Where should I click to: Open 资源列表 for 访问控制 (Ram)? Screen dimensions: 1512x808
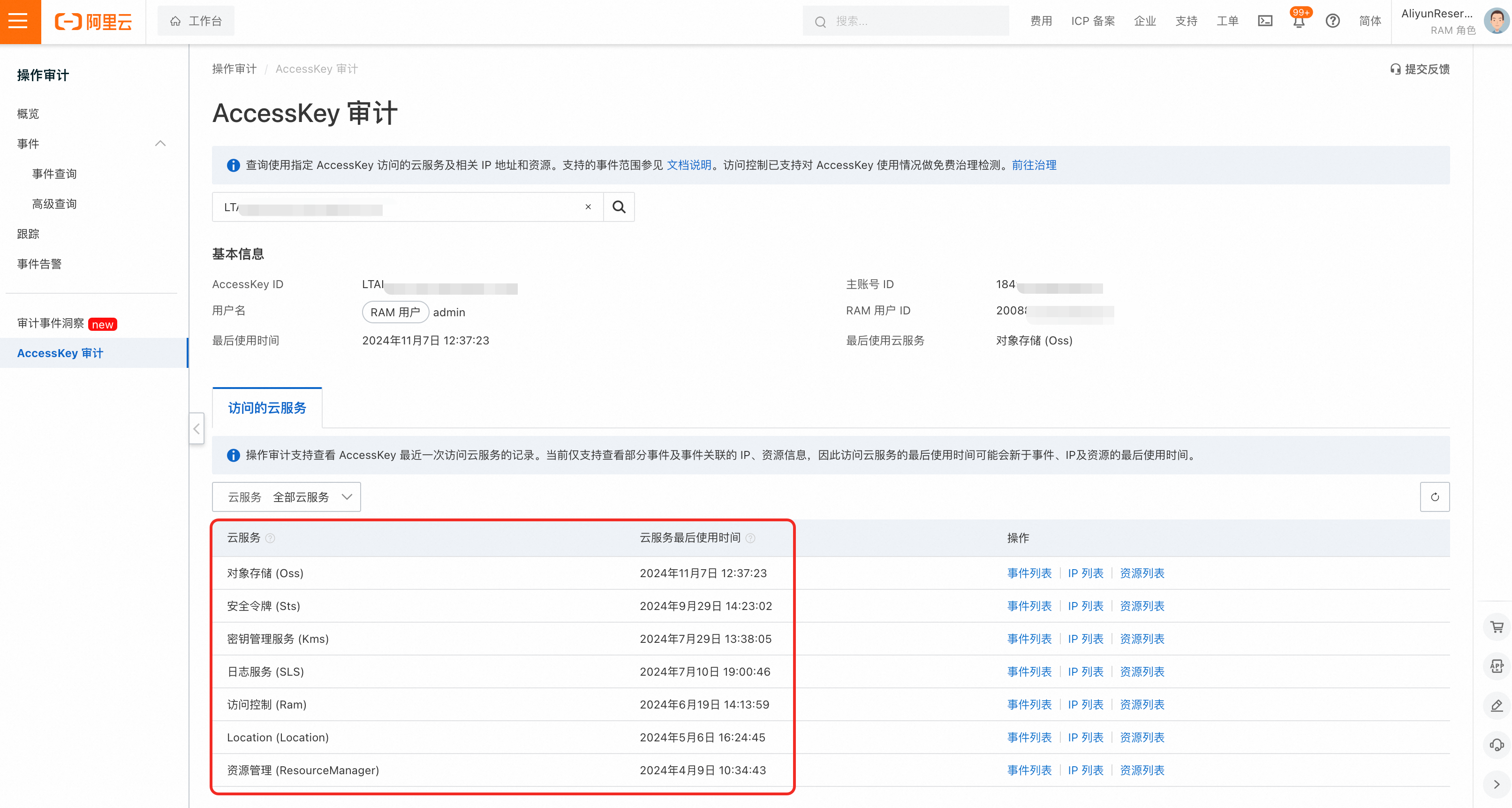[x=1142, y=705]
